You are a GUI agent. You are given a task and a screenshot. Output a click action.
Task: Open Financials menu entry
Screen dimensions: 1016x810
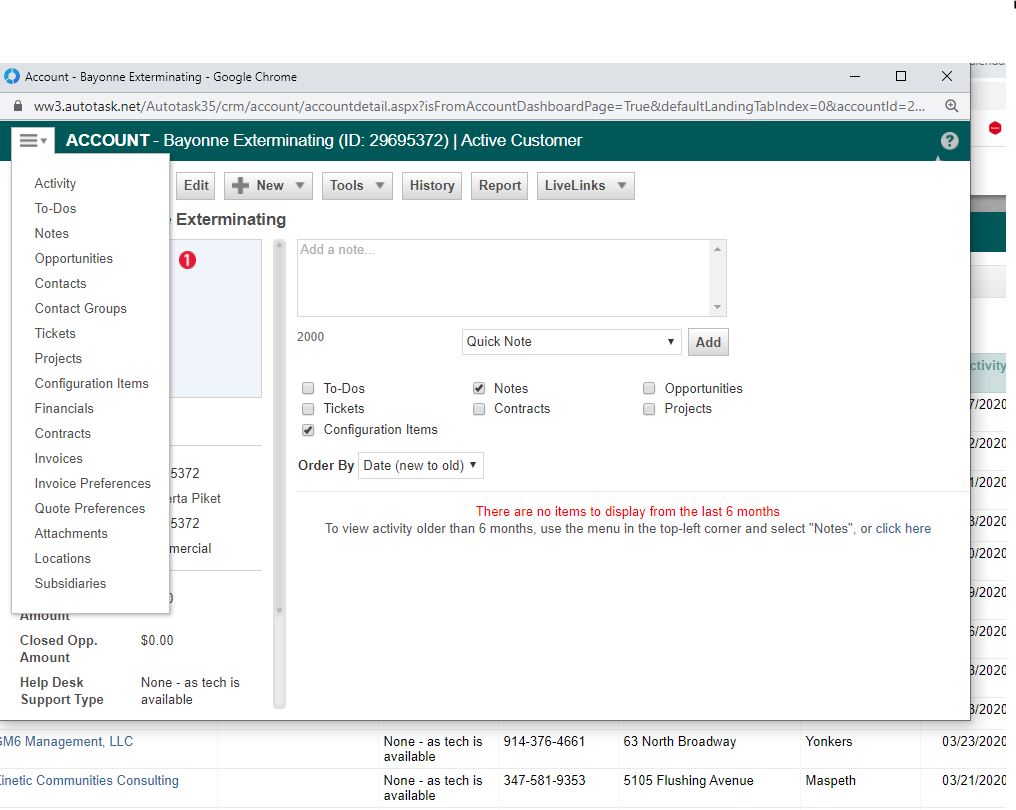(64, 408)
